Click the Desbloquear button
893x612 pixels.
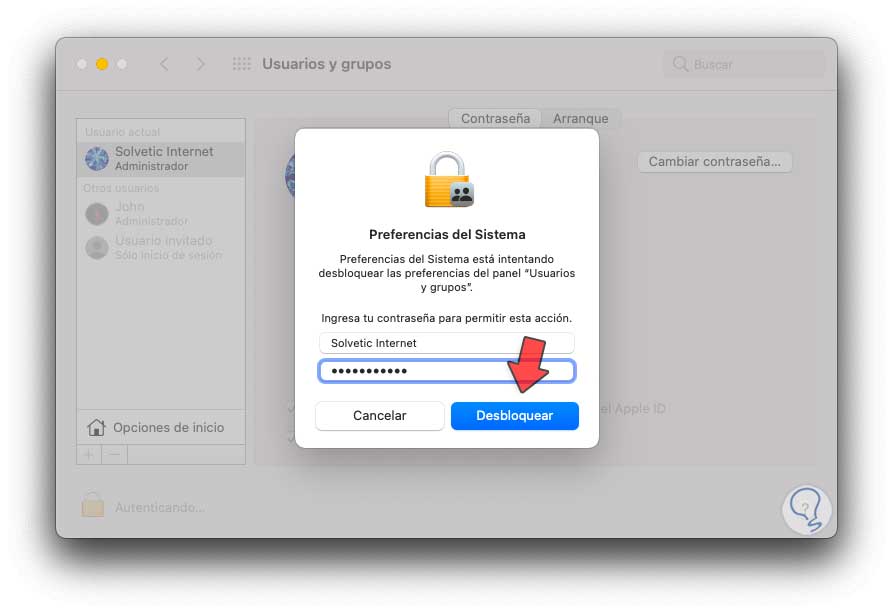pos(514,416)
